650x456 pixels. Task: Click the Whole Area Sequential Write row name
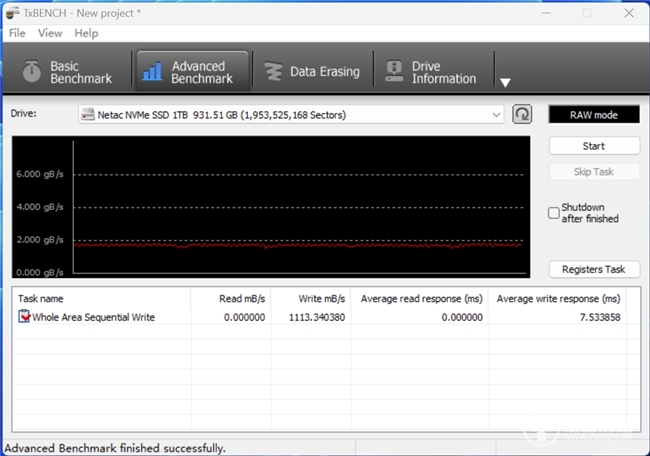coord(93,318)
